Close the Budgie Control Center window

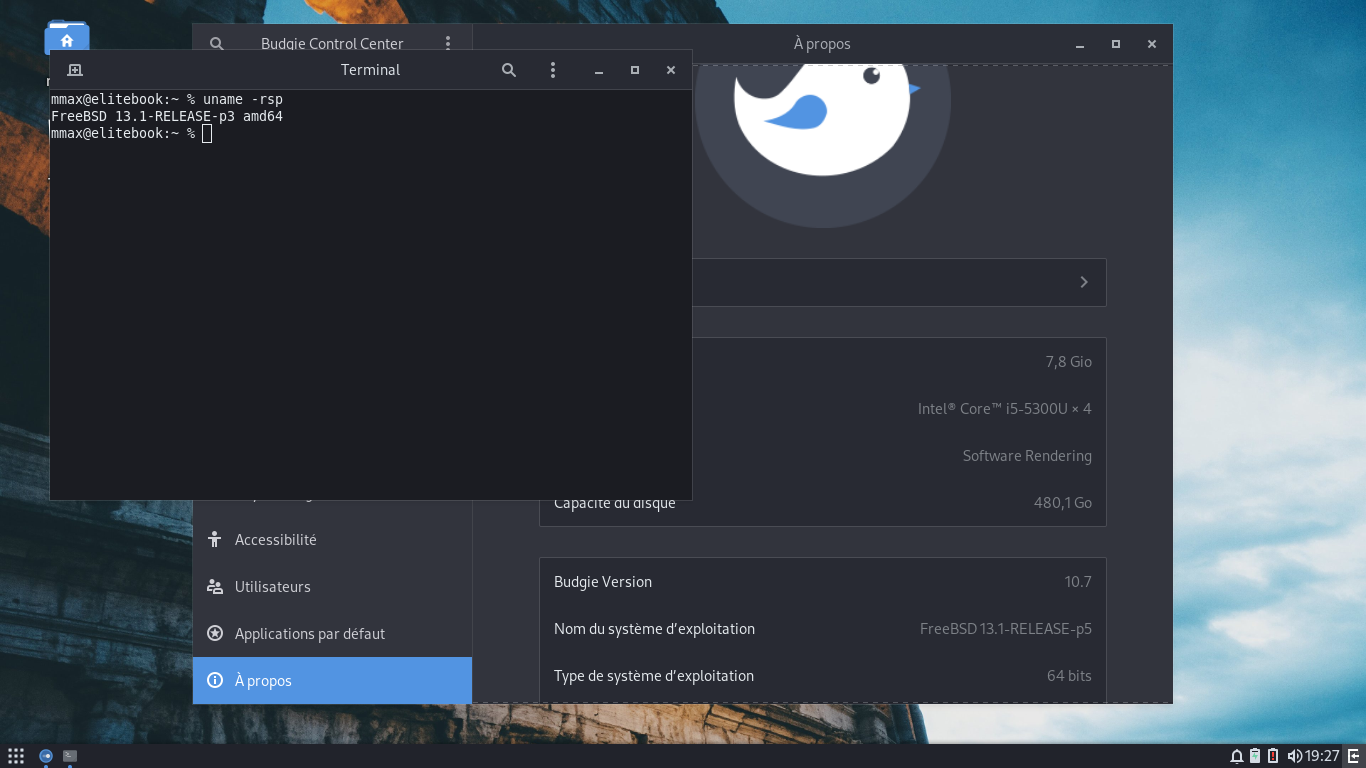coord(1152,44)
